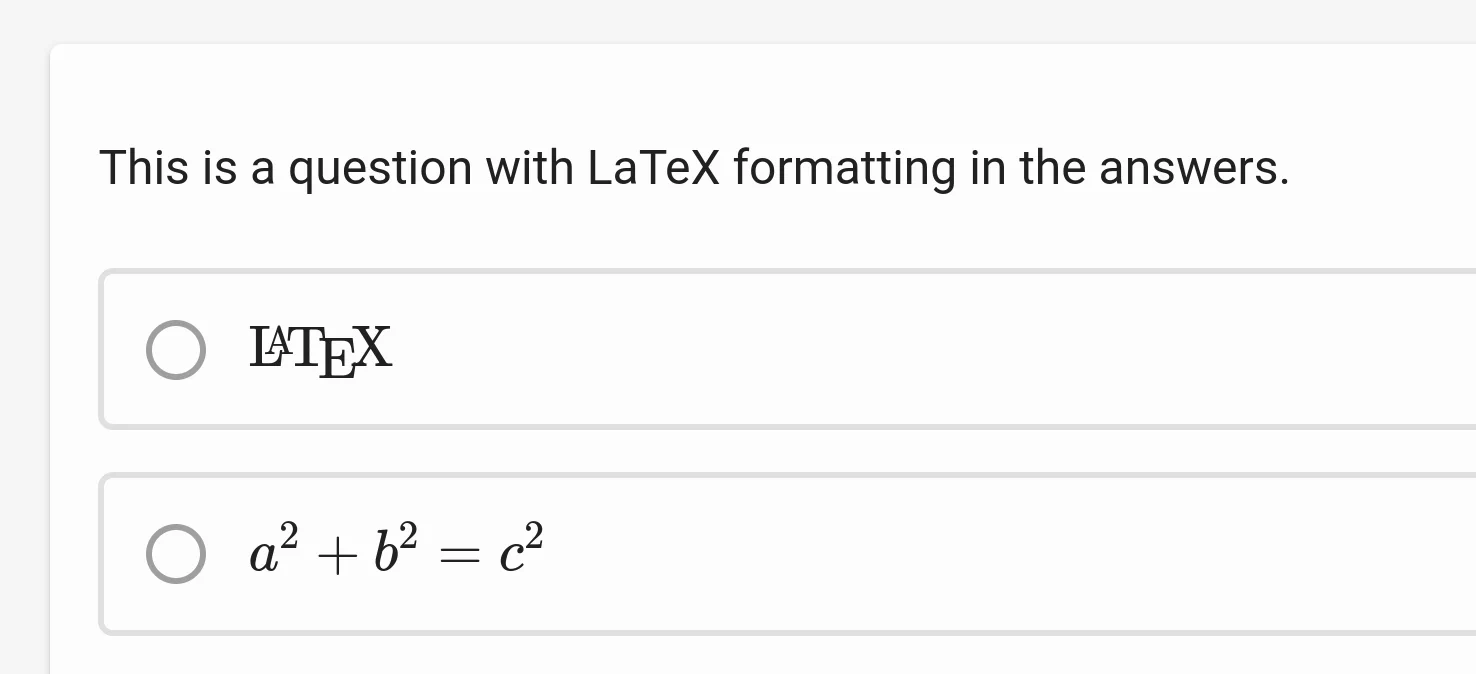The width and height of the screenshot is (1476, 674).
Task: Click the word "LaTeX" in the question
Action: [x=653, y=168]
